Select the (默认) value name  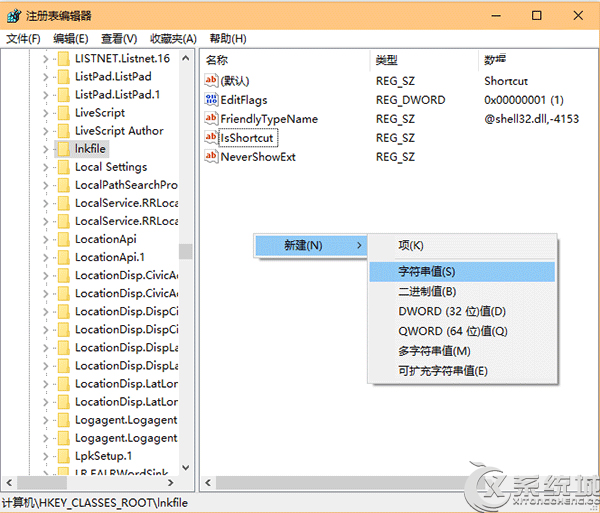tap(235, 81)
